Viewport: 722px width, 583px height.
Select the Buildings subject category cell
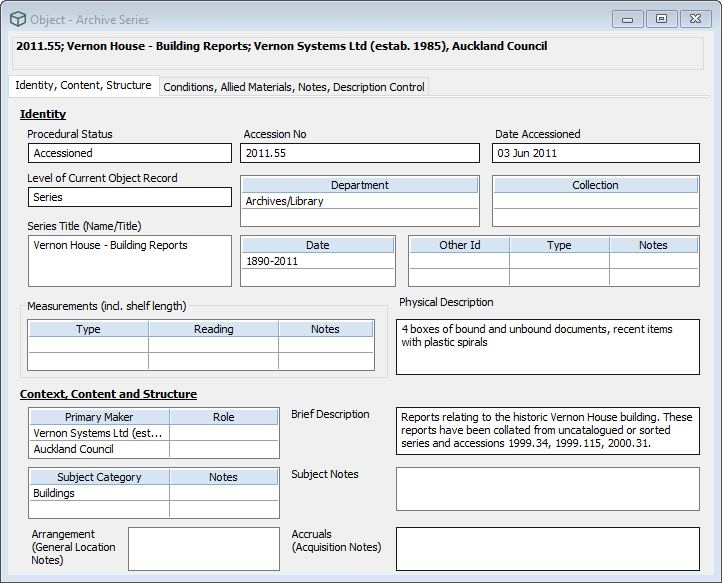[x=99, y=493]
